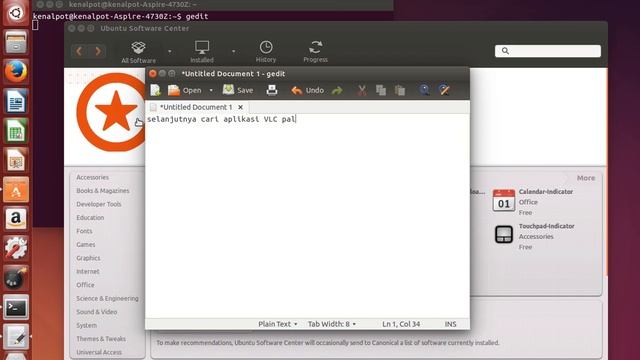Viewport: 640px width, 360px height.
Task: Open System Settings from the launcher
Action: tap(16, 248)
